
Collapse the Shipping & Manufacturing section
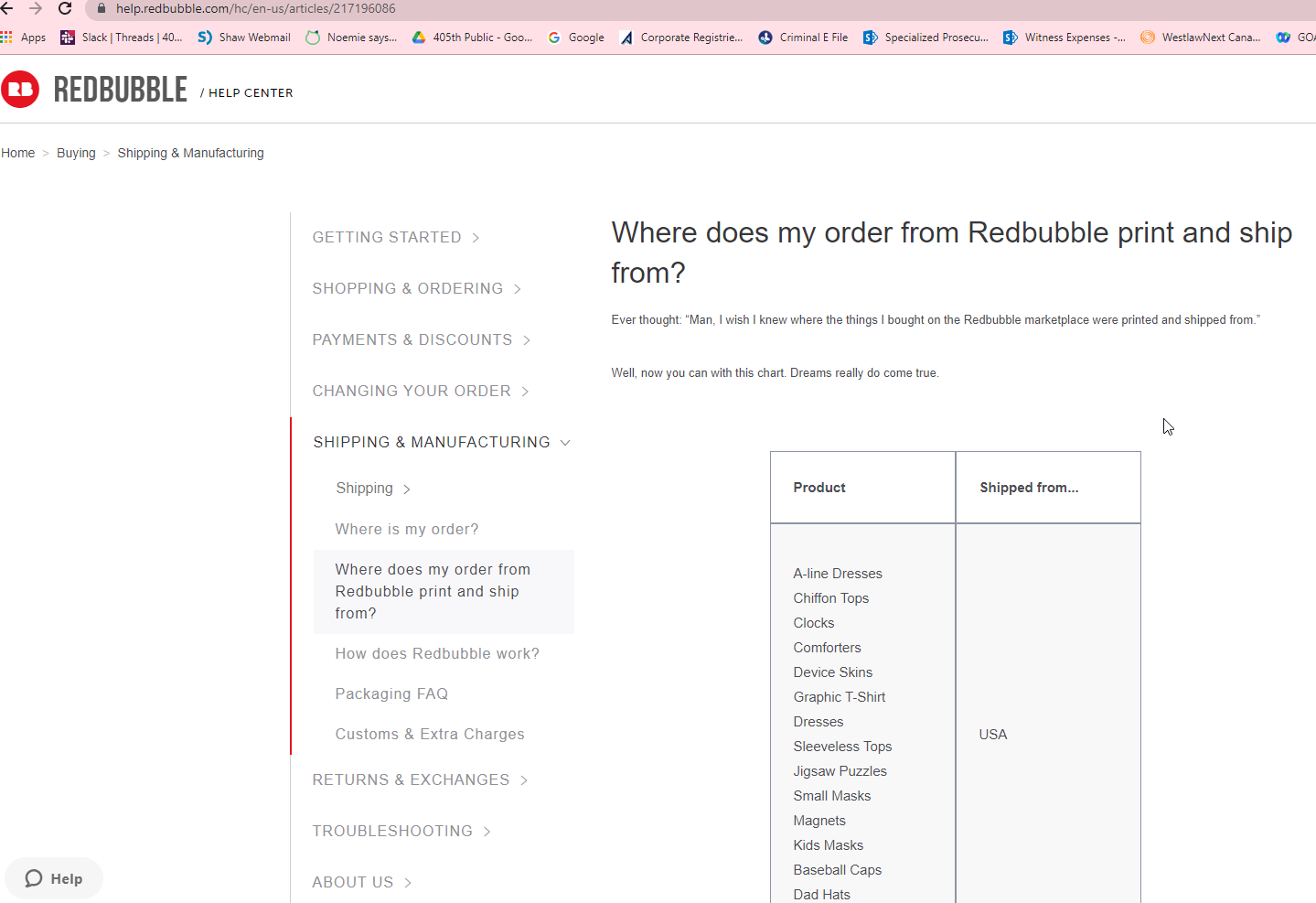pyautogui.click(x=442, y=442)
